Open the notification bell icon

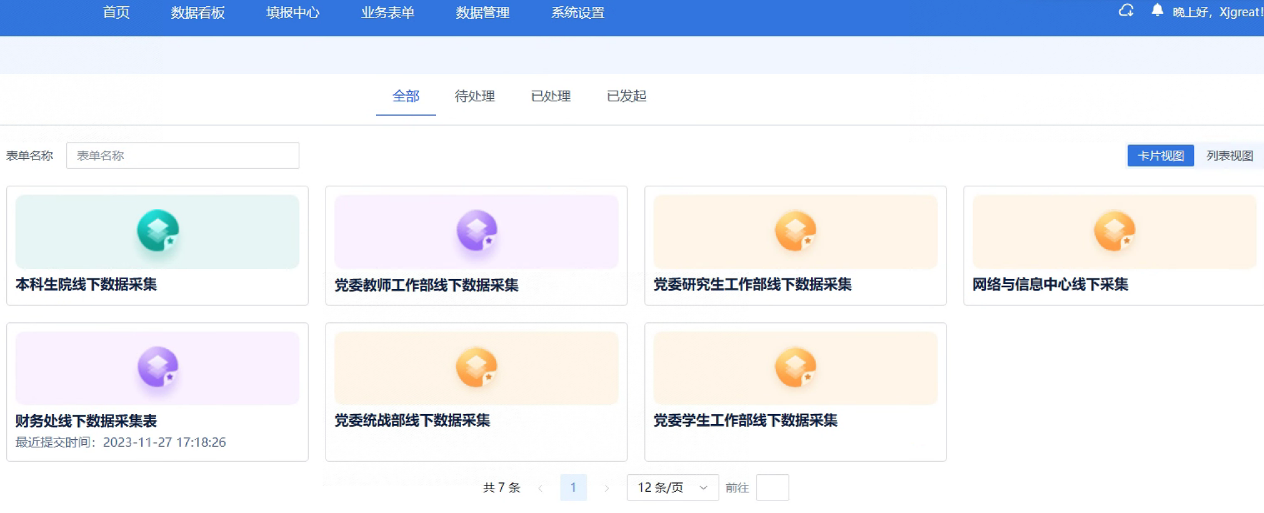1157,11
